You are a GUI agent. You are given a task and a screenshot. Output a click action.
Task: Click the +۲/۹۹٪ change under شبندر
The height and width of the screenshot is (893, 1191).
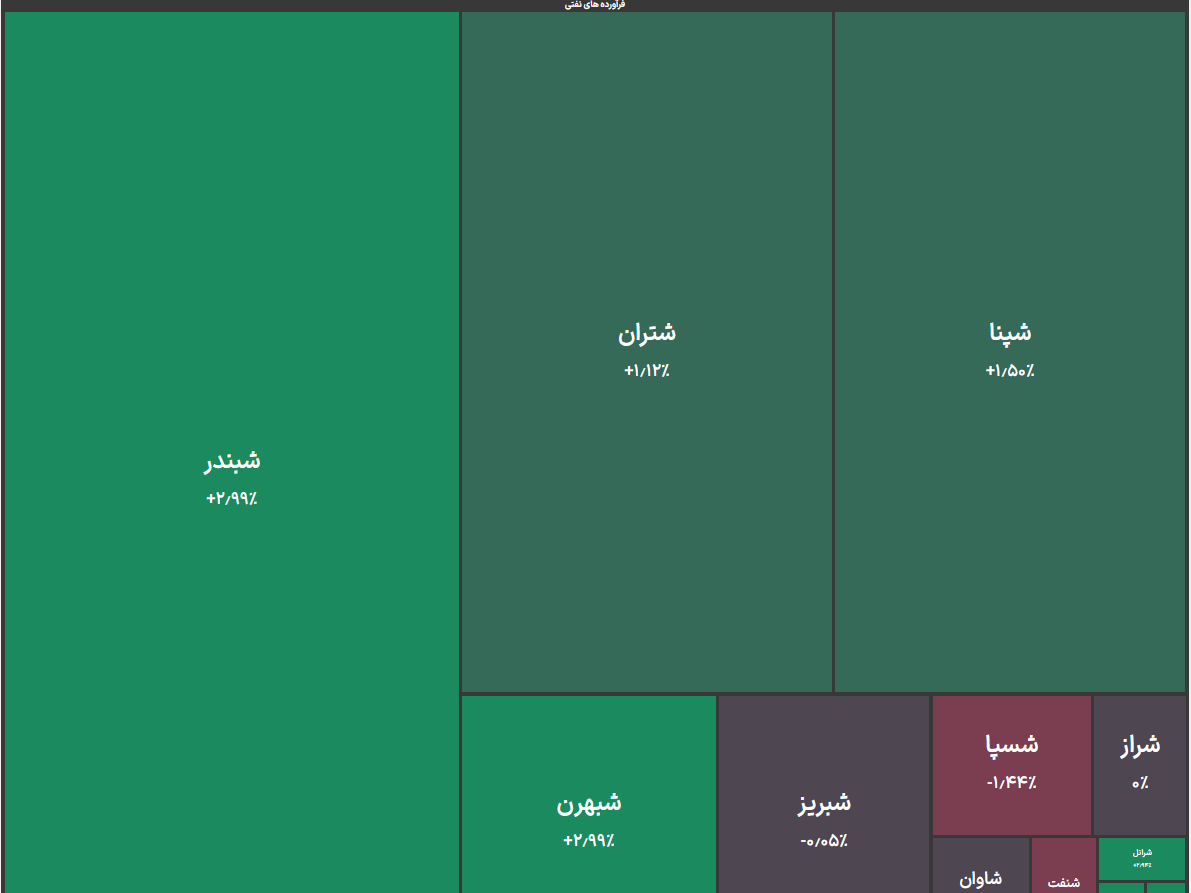tap(231, 499)
